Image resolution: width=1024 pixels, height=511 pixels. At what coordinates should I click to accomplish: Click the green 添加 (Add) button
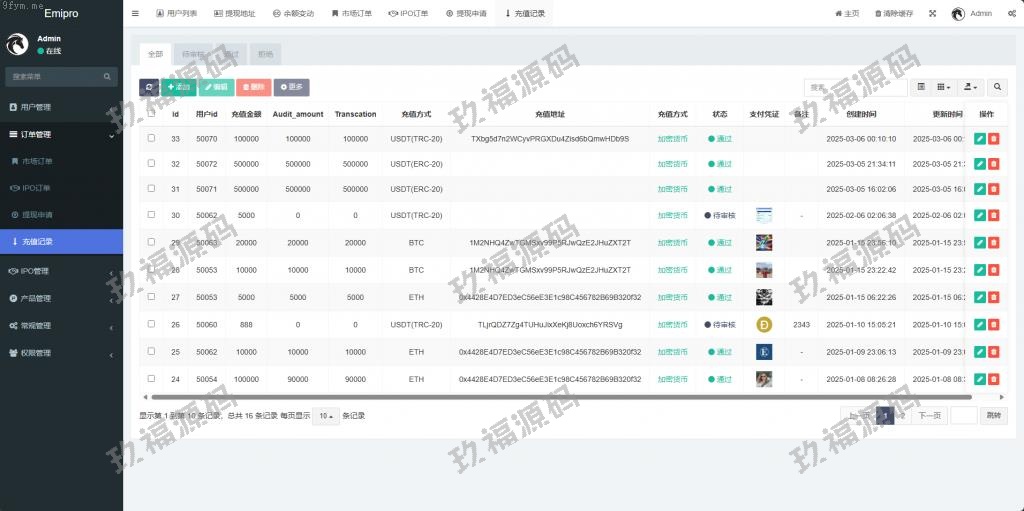coord(179,88)
